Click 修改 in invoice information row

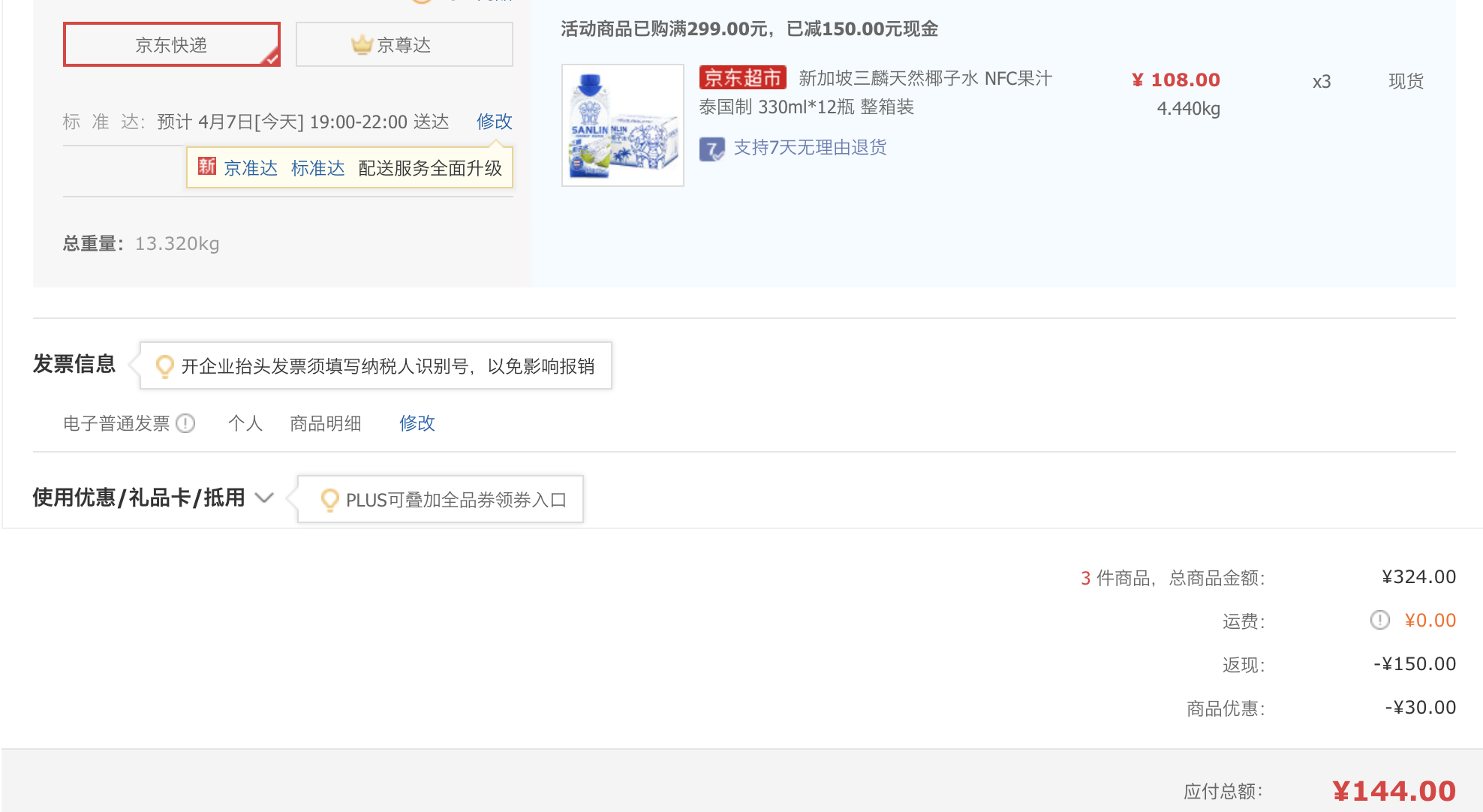point(417,424)
